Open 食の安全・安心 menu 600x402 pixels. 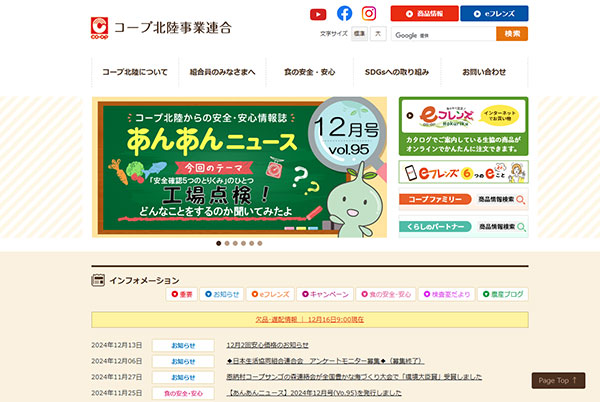pos(310,72)
